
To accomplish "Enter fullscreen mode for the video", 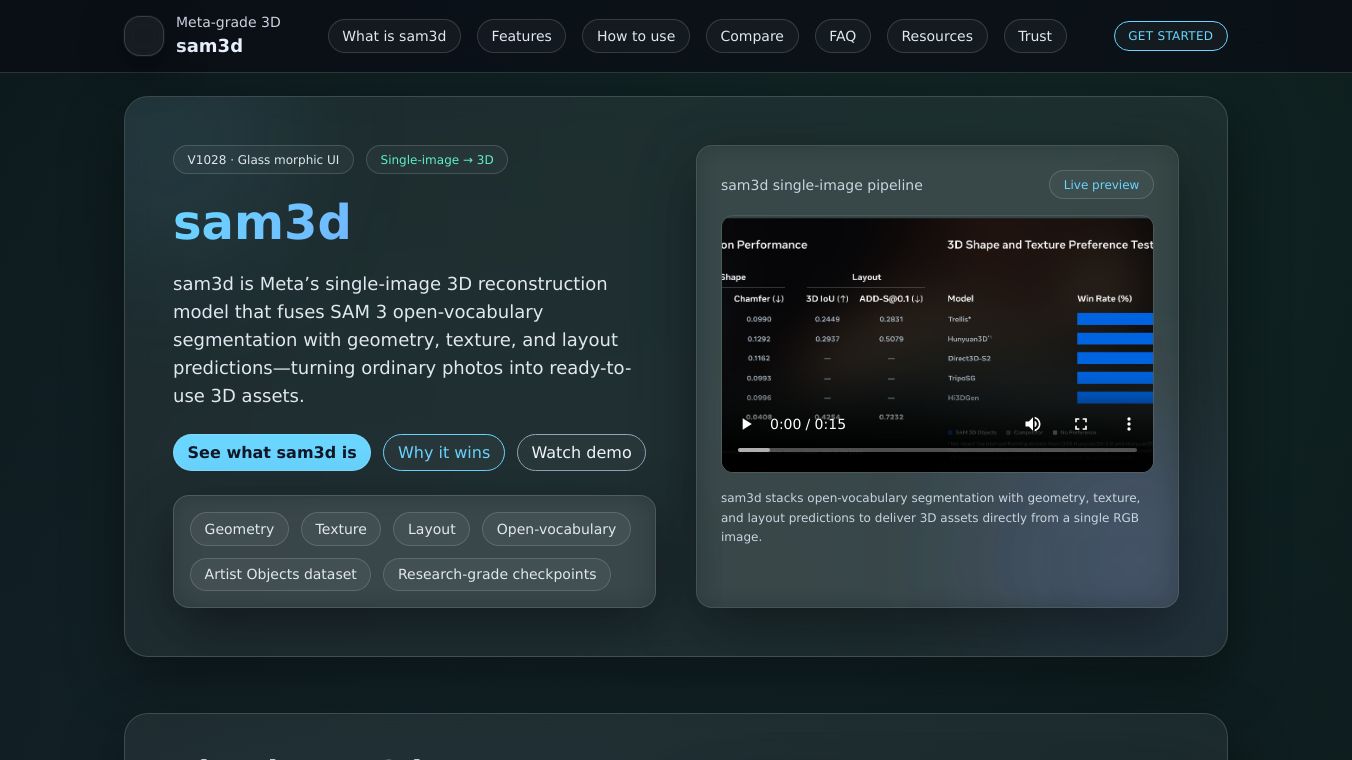I will [1081, 424].
